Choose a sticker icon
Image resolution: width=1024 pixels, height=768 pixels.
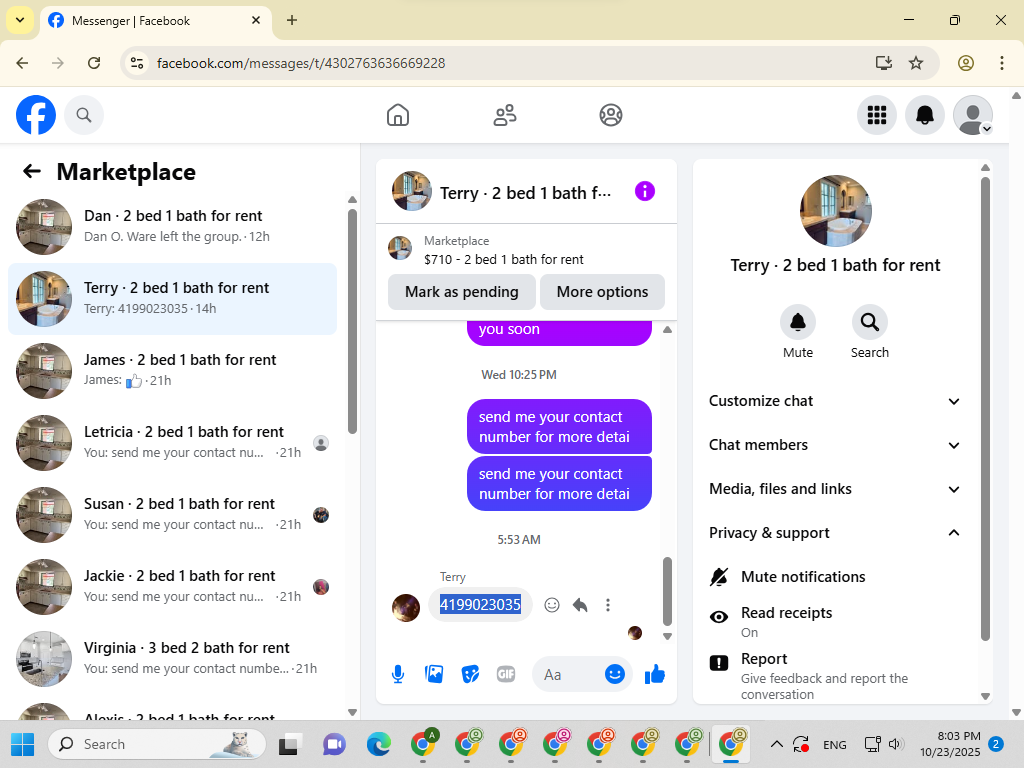(x=470, y=674)
